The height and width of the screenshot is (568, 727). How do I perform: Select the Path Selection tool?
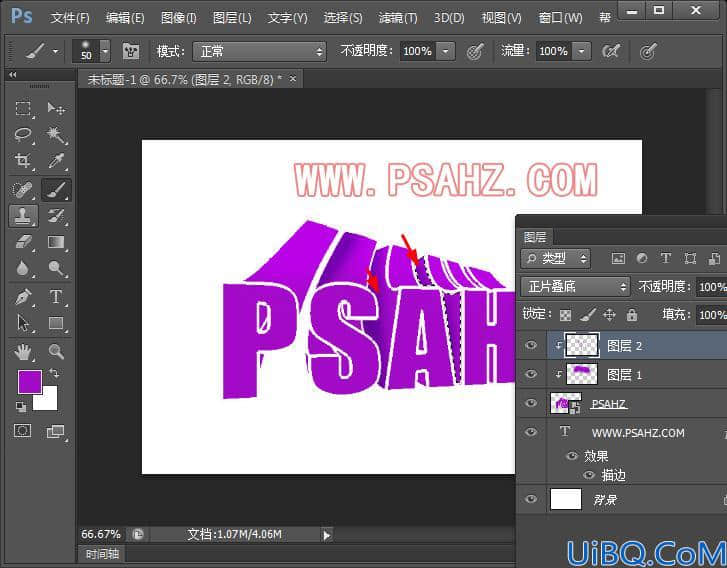click(23, 323)
